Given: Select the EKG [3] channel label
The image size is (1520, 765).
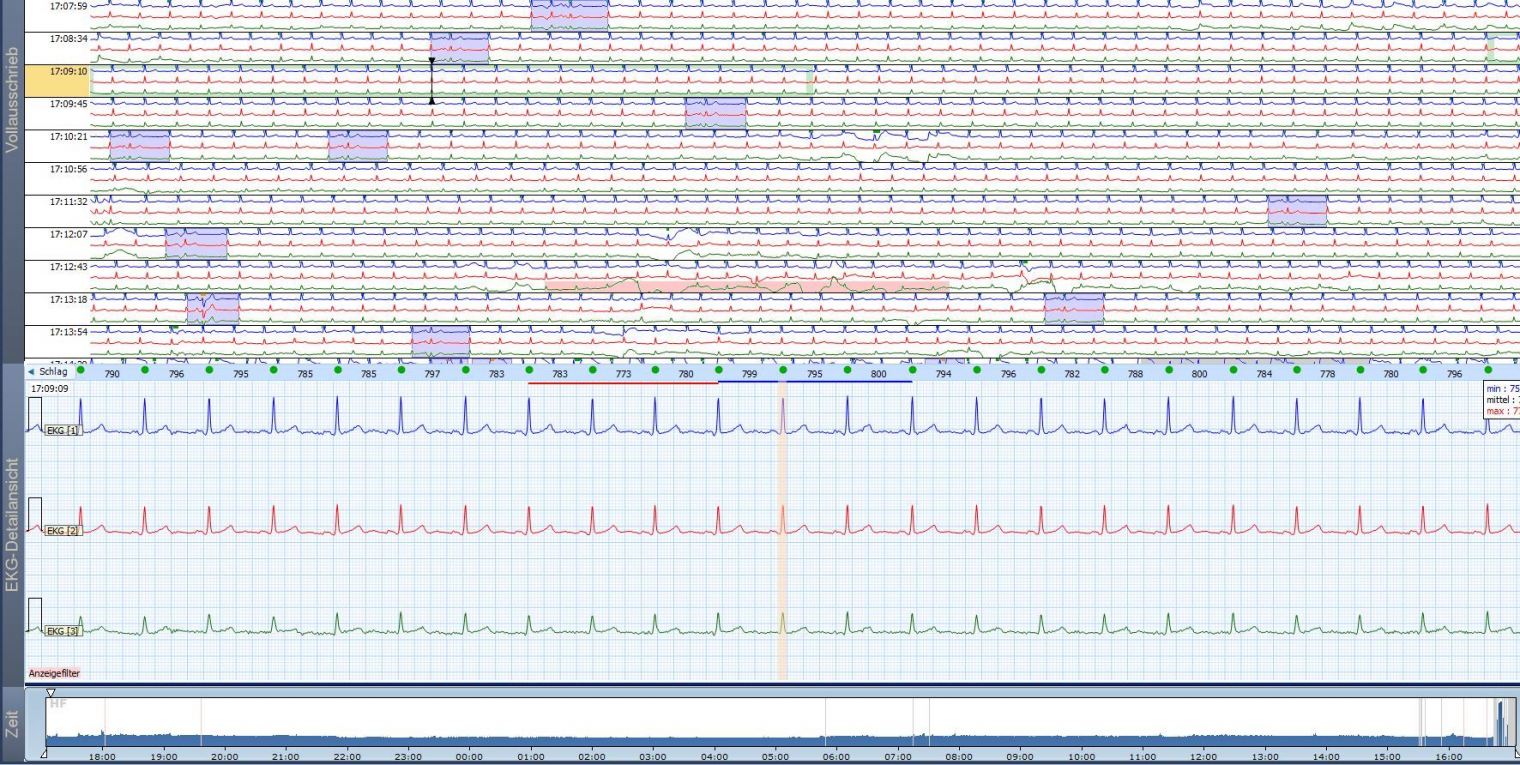Looking at the screenshot, I should pyautogui.click(x=62, y=631).
